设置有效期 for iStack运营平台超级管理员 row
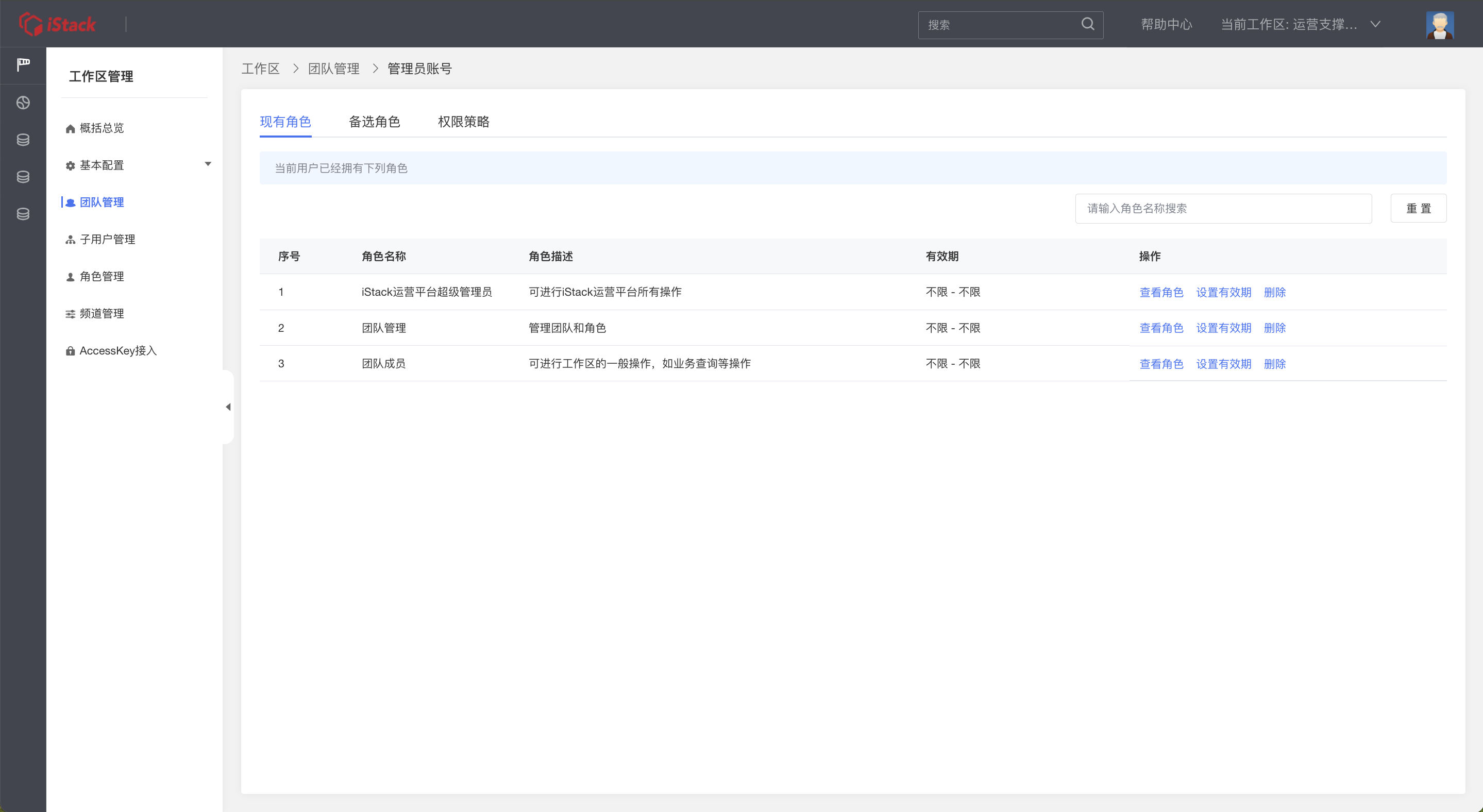 [1223, 292]
